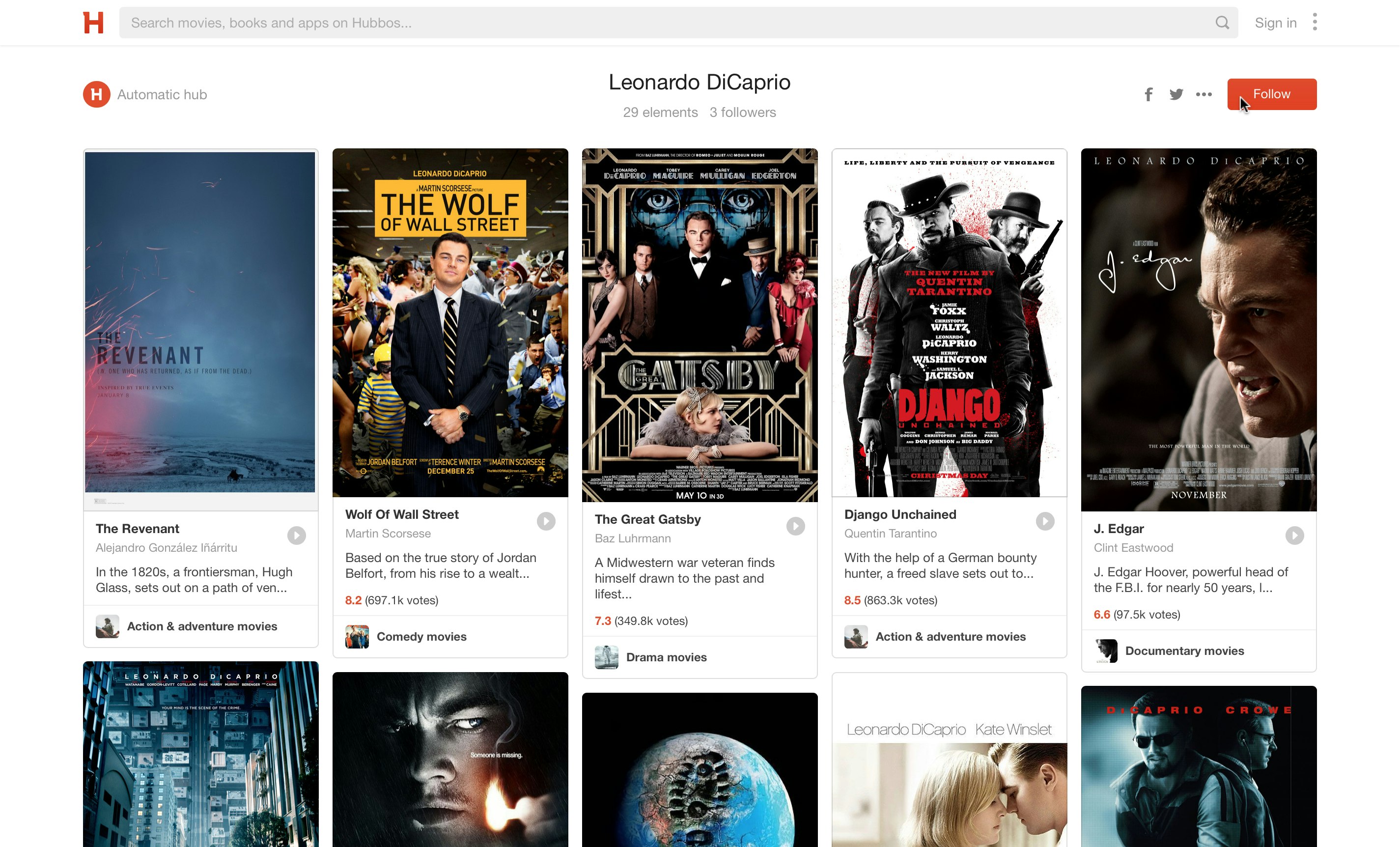Open Comedy movies category link
The height and width of the screenshot is (847, 1400).
click(x=421, y=637)
